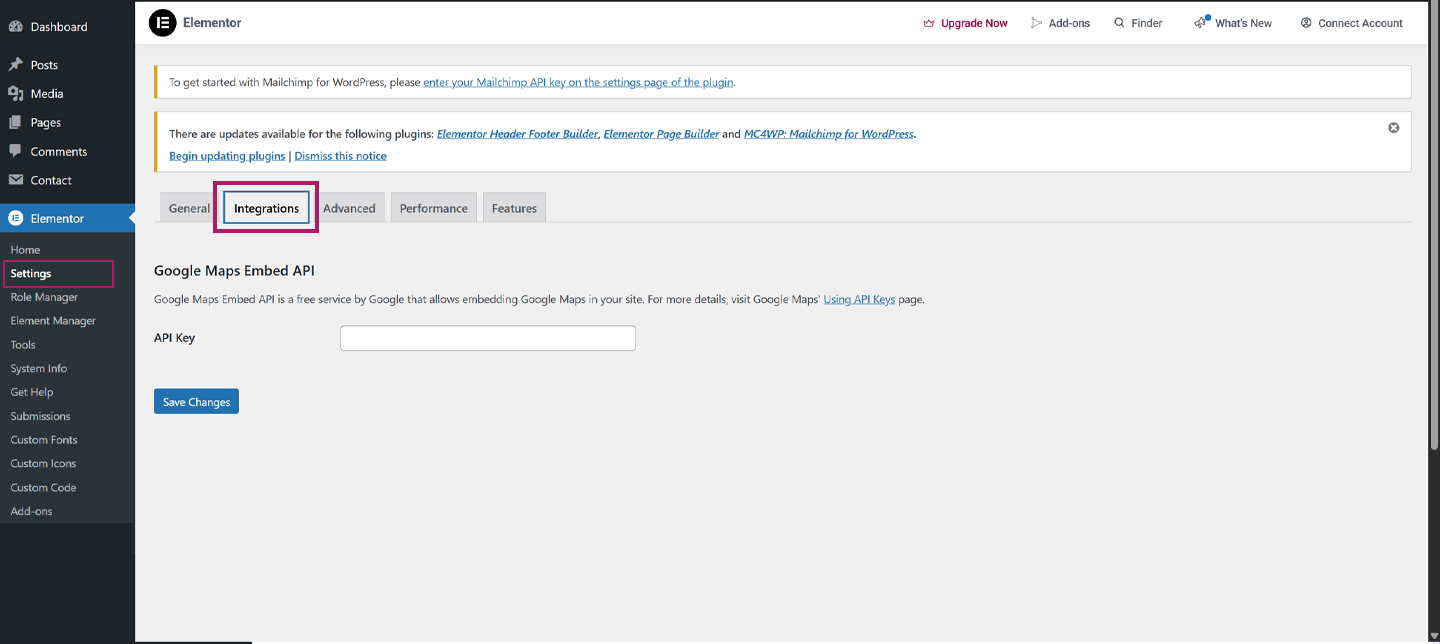Image resolution: width=1440 pixels, height=644 pixels.
Task: Click Finder text in header
Action: click(1147, 23)
